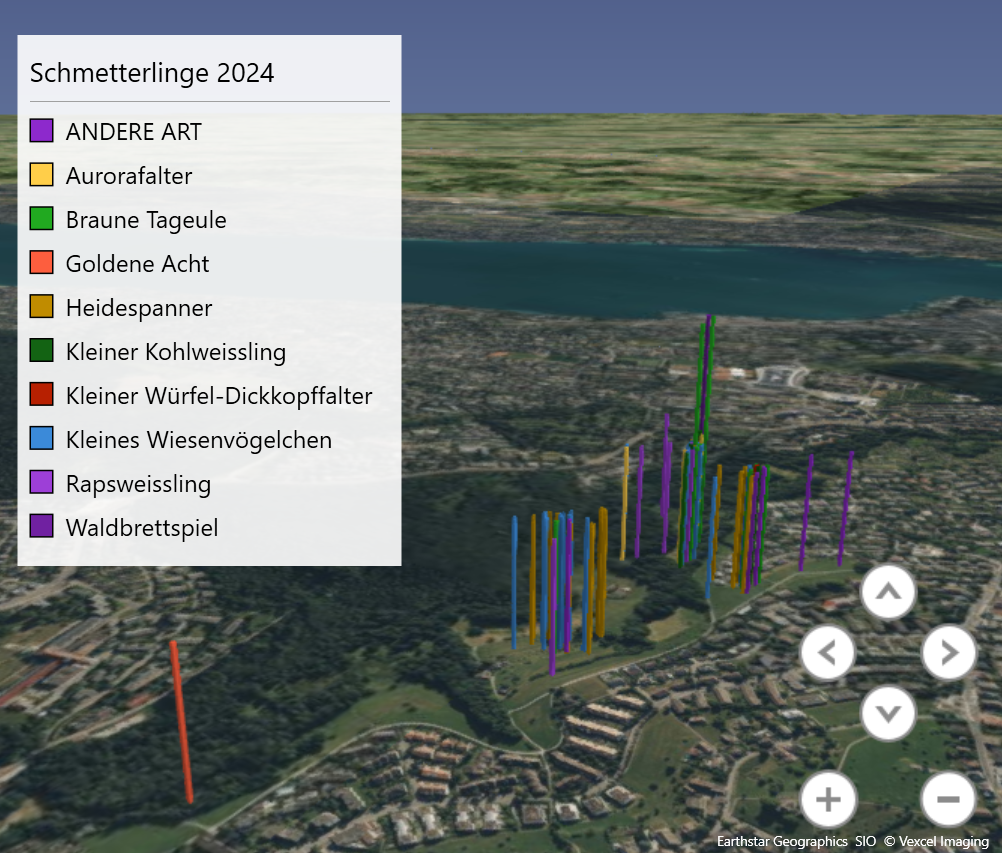This screenshot has width=1002, height=853.
Task: Select the Rapsweissling legend label
Action: (x=139, y=484)
